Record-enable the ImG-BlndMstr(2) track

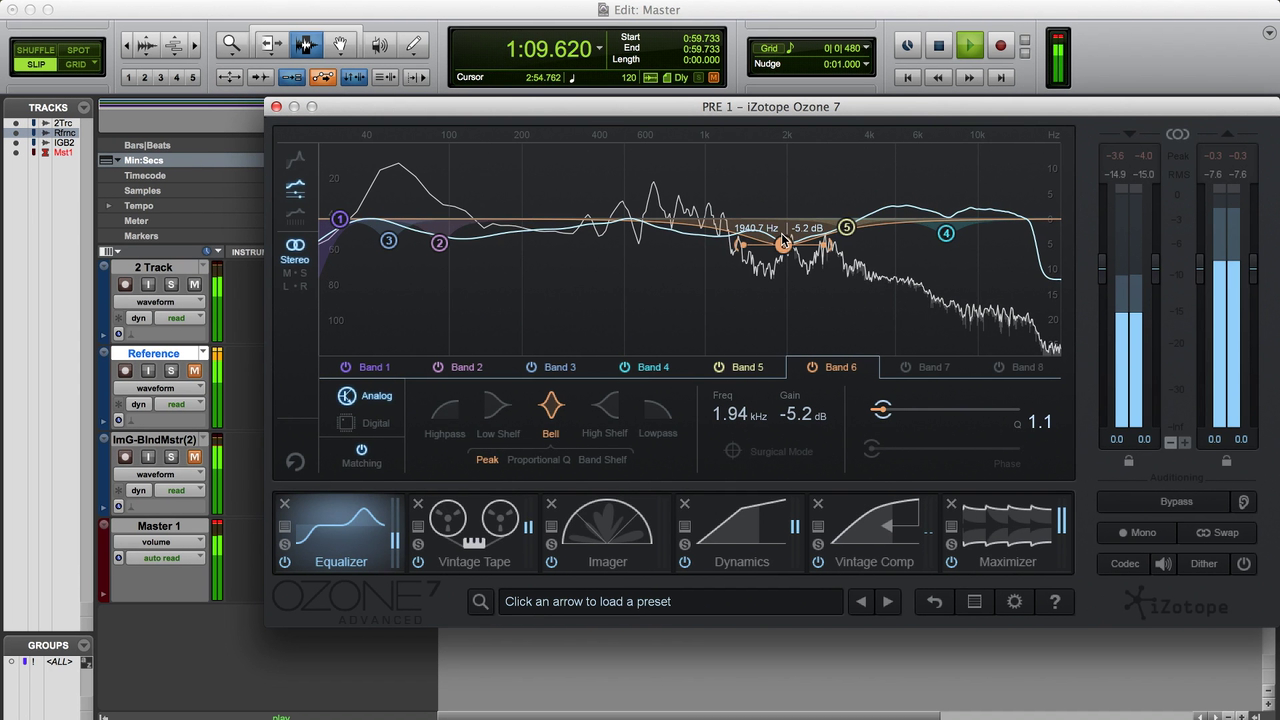tap(126, 457)
